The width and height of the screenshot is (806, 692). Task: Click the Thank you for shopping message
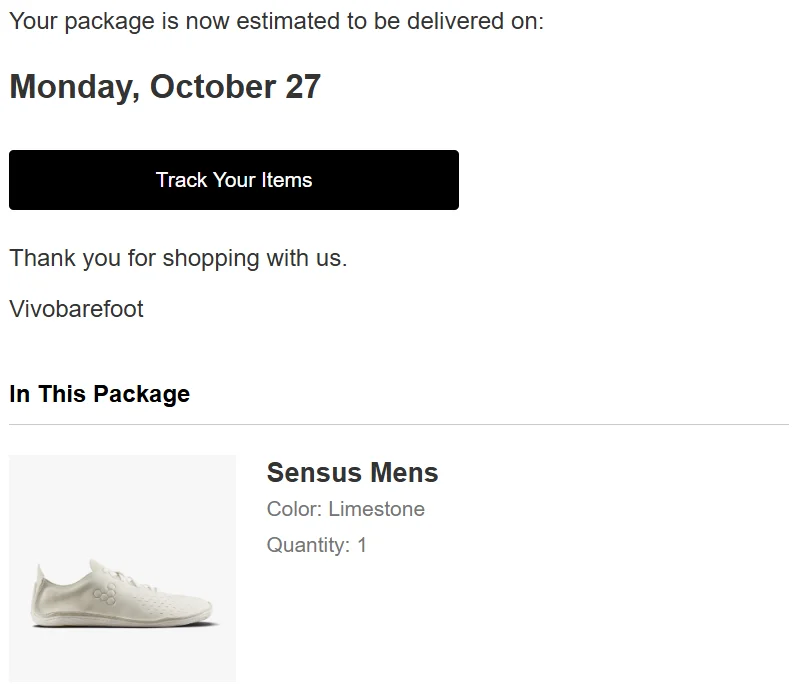(x=178, y=258)
